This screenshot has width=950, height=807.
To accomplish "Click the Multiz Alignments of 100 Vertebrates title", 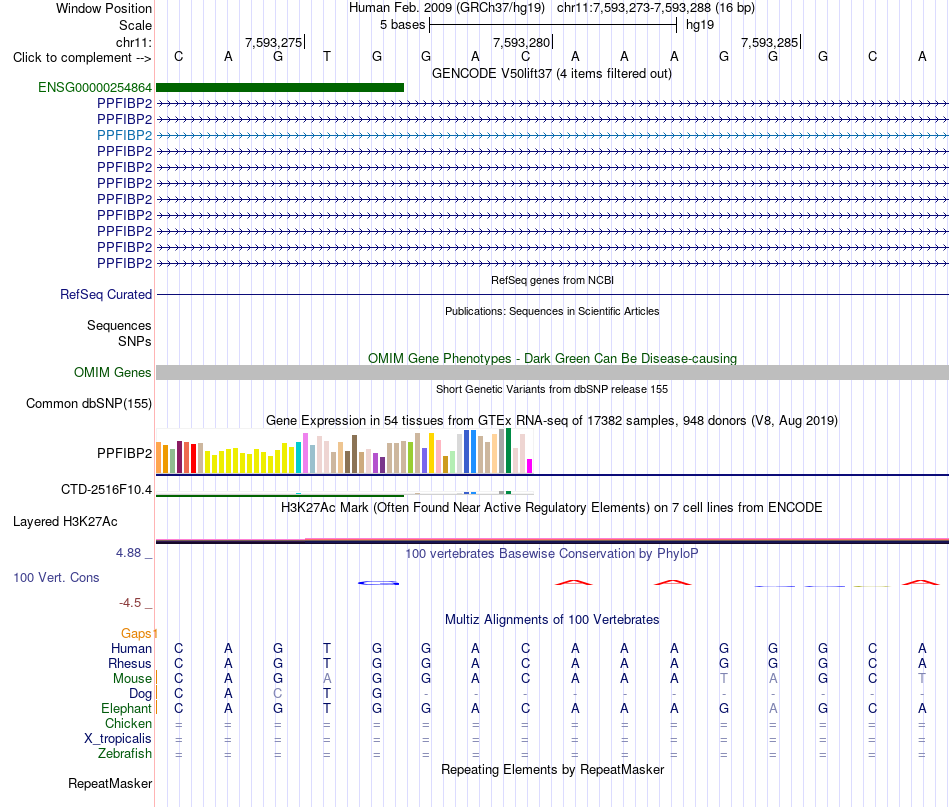I will [x=552, y=619].
